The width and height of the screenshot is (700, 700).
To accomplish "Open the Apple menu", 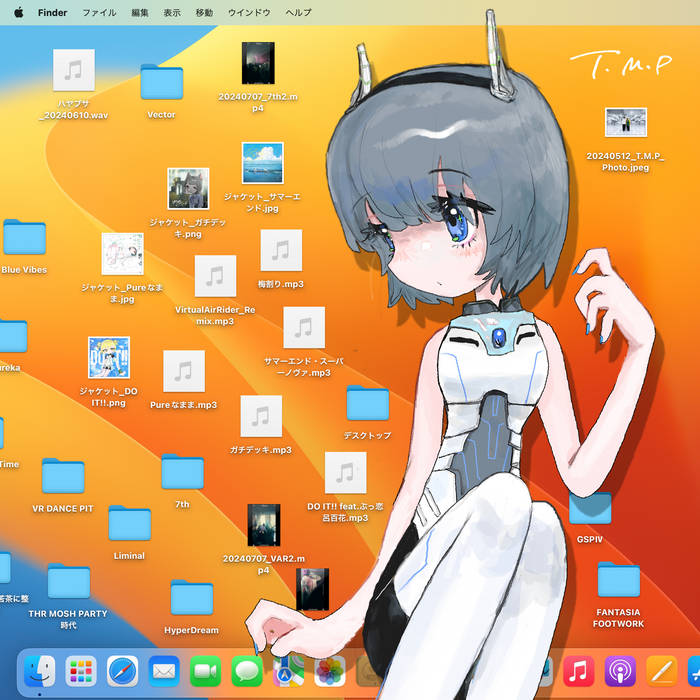I will [x=18, y=12].
